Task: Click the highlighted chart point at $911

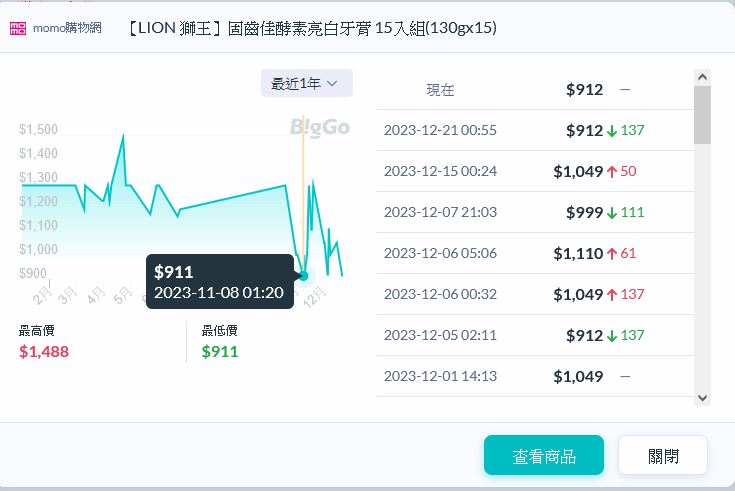Action: click(x=303, y=275)
